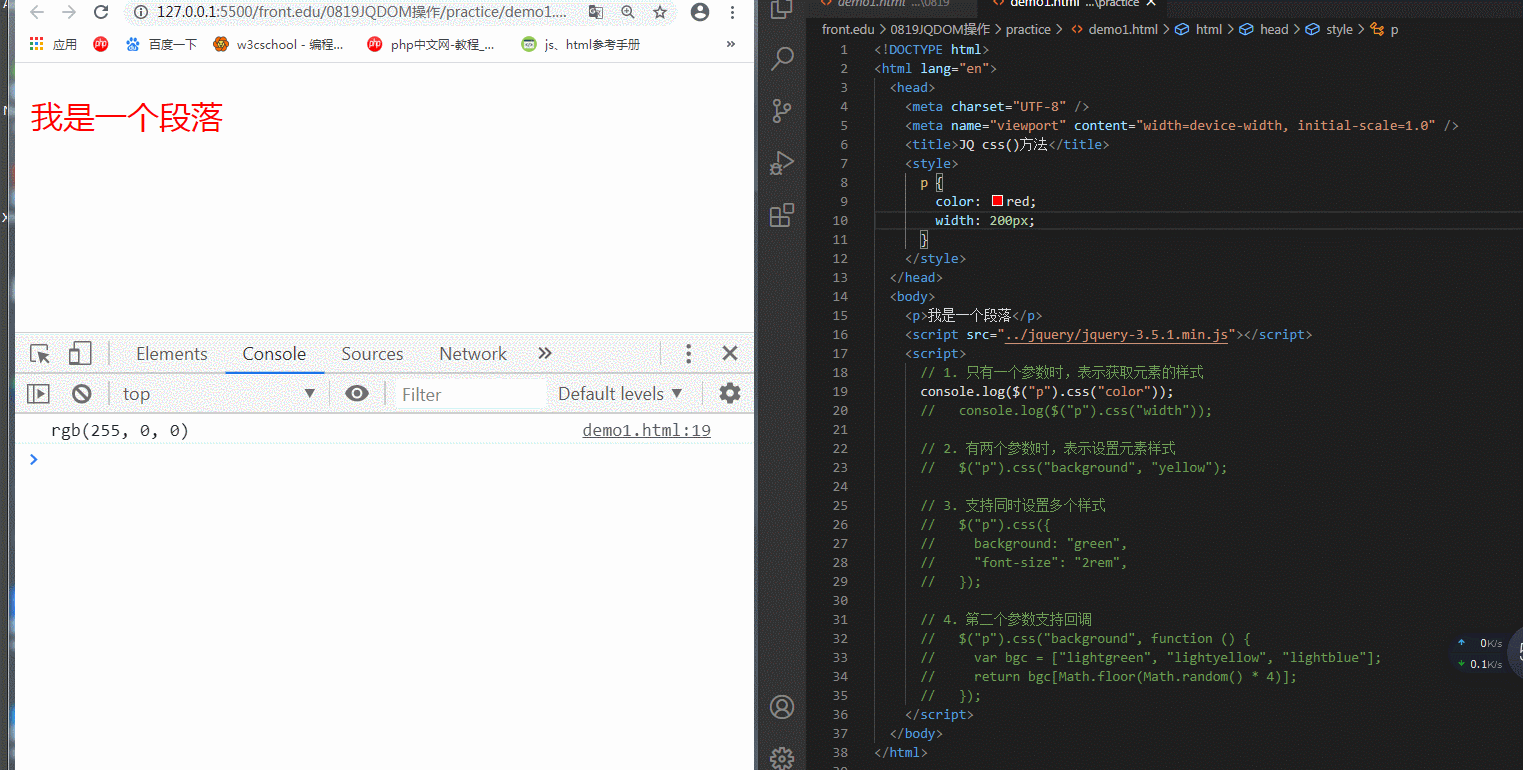
Task: Open VS Code Source Control view
Action: 782,110
